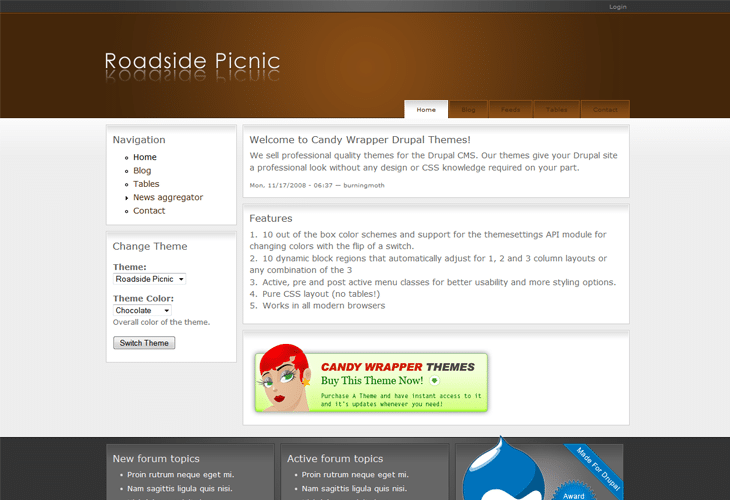Click the burningmoth author name

[364, 185]
